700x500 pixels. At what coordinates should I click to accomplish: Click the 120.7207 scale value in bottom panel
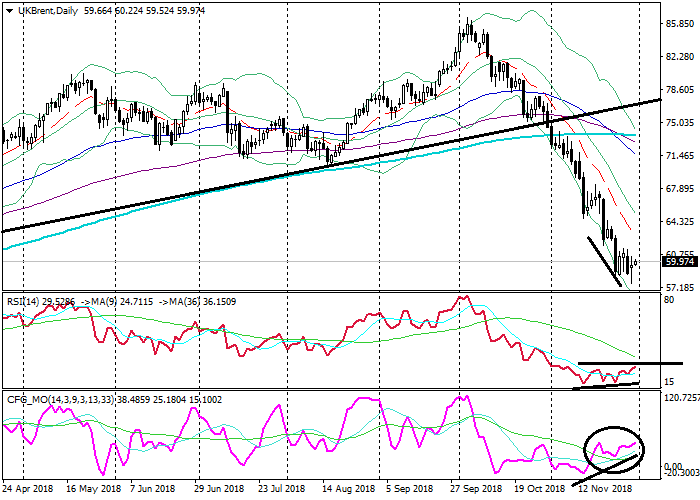pyautogui.click(x=679, y=398)
